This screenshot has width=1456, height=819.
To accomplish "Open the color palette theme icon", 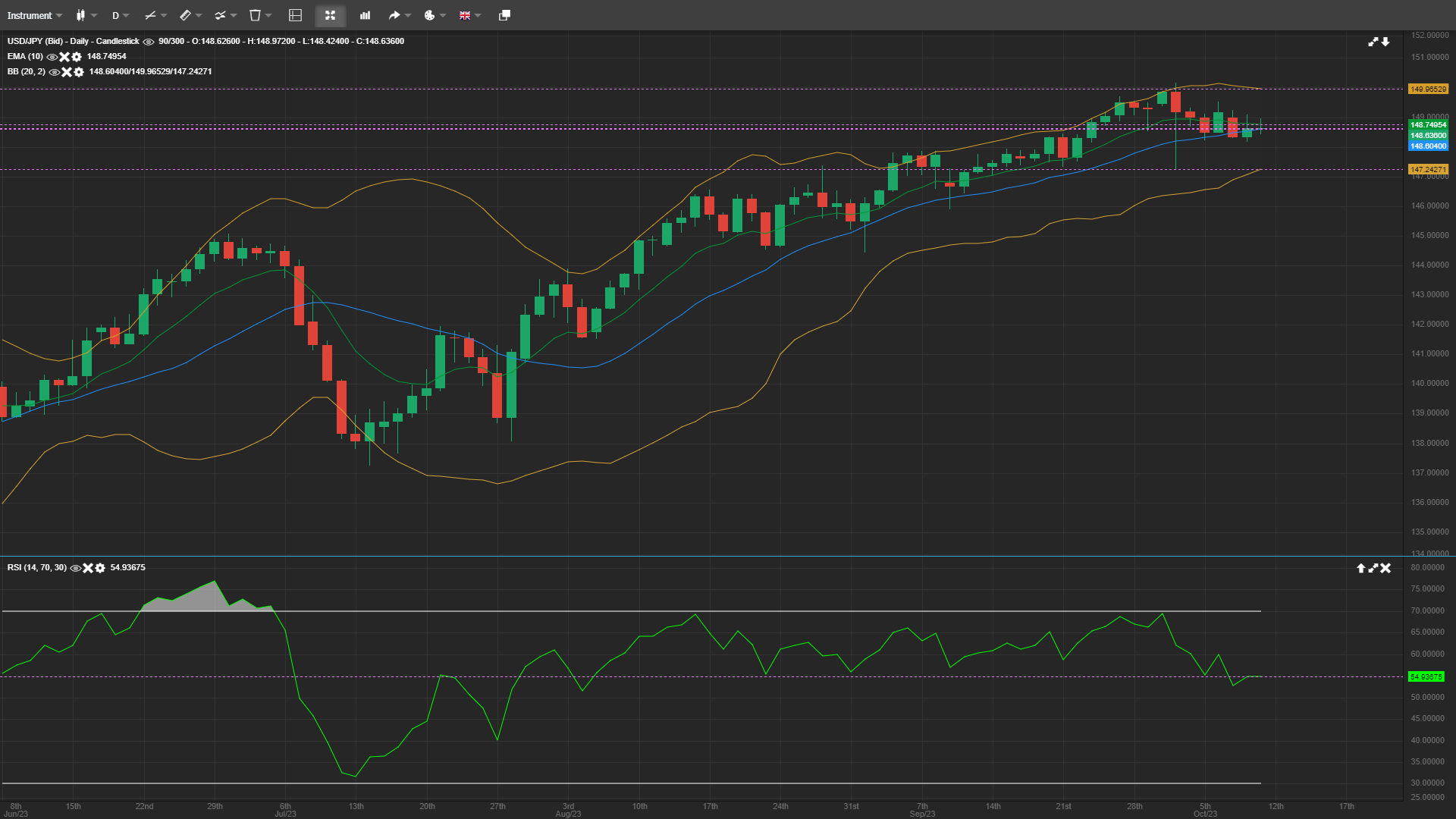I will tap(429, 15).
